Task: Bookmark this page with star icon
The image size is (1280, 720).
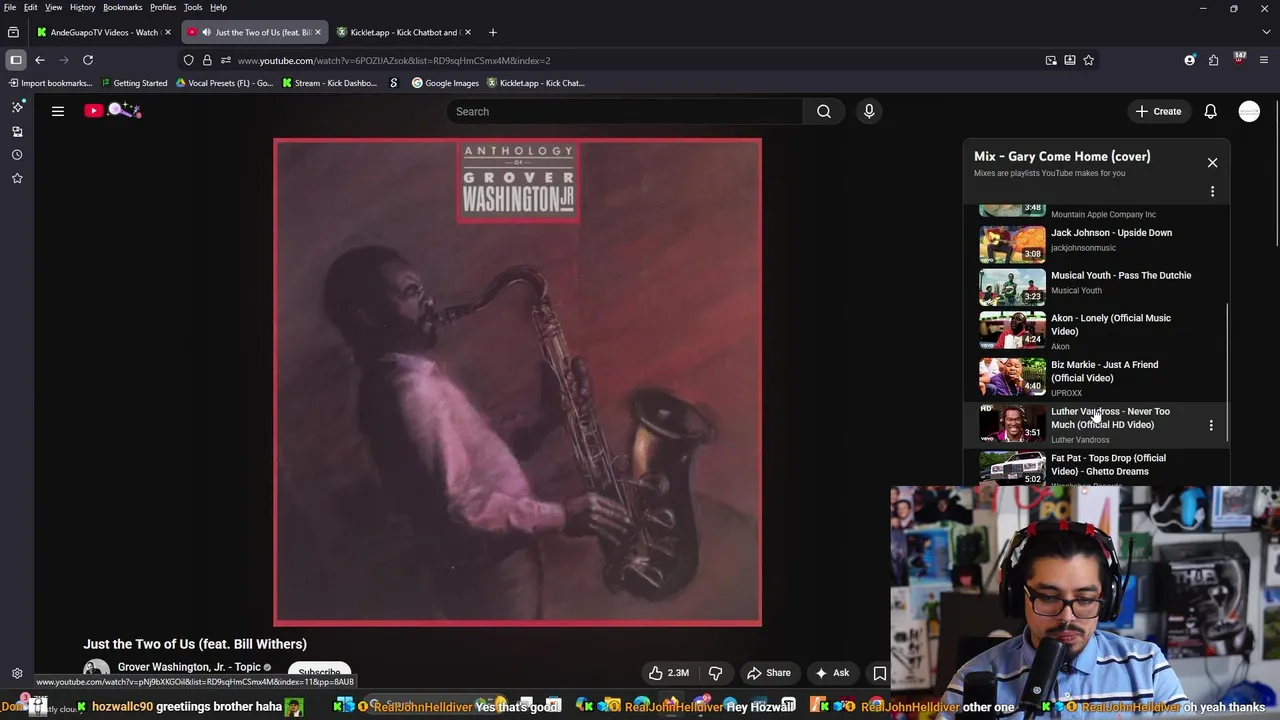Action: [x=1088, y=60]
